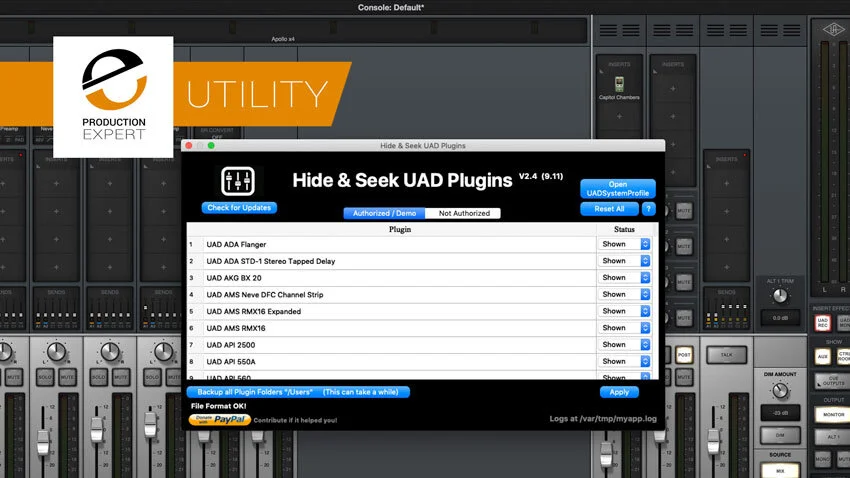Click the Reset All button

pos(609,209)
